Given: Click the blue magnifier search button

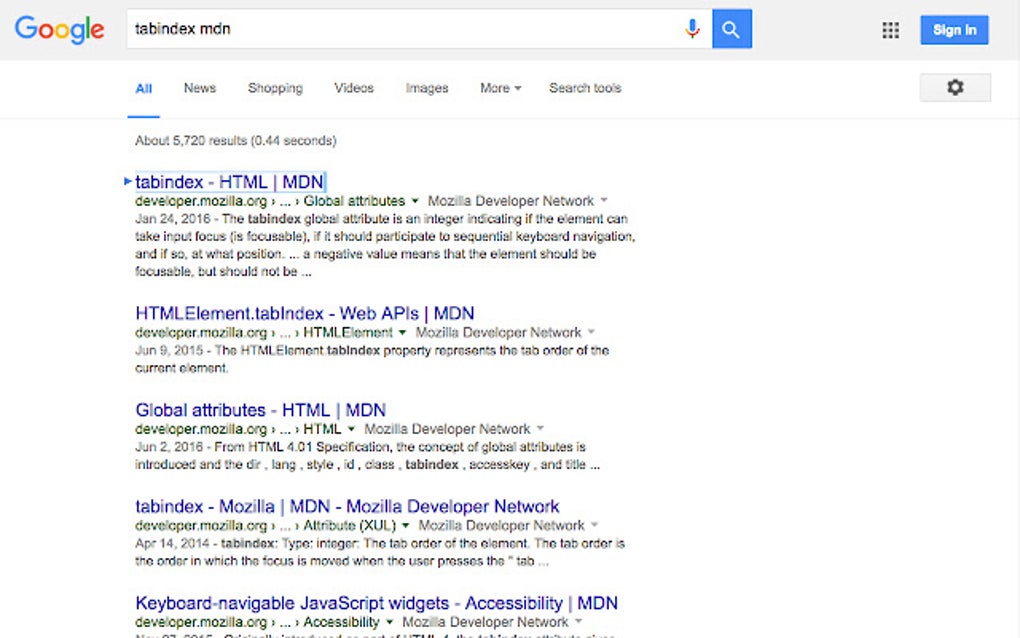Looking at the screenshot, I should tap(731, 29).
